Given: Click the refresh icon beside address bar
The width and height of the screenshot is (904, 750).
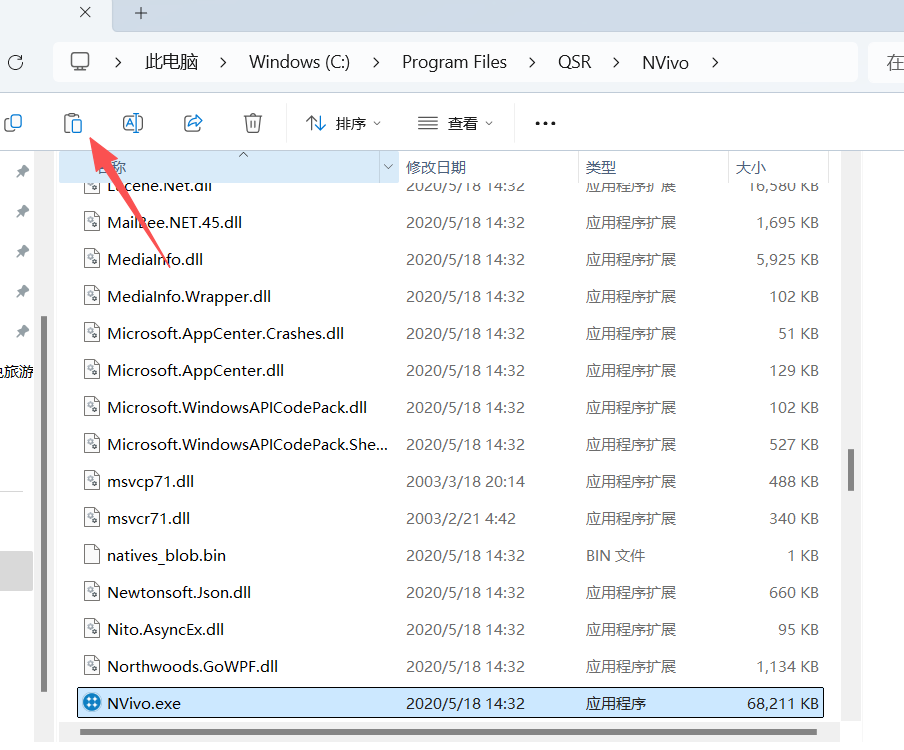Looking at the screenshot, I should coord(15,62).
